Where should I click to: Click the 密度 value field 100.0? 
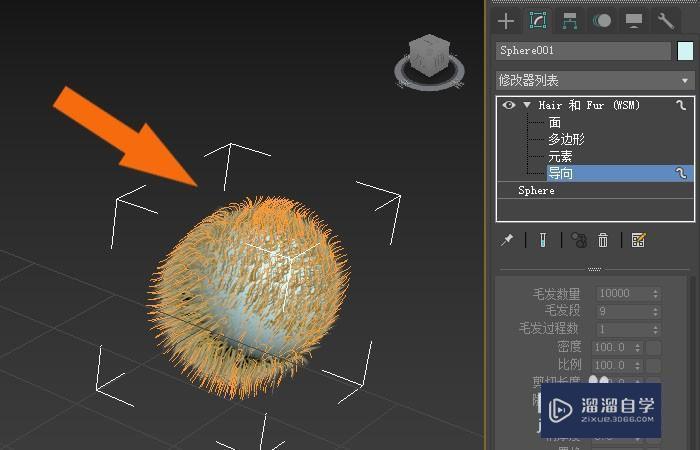(x=613, y=347)
